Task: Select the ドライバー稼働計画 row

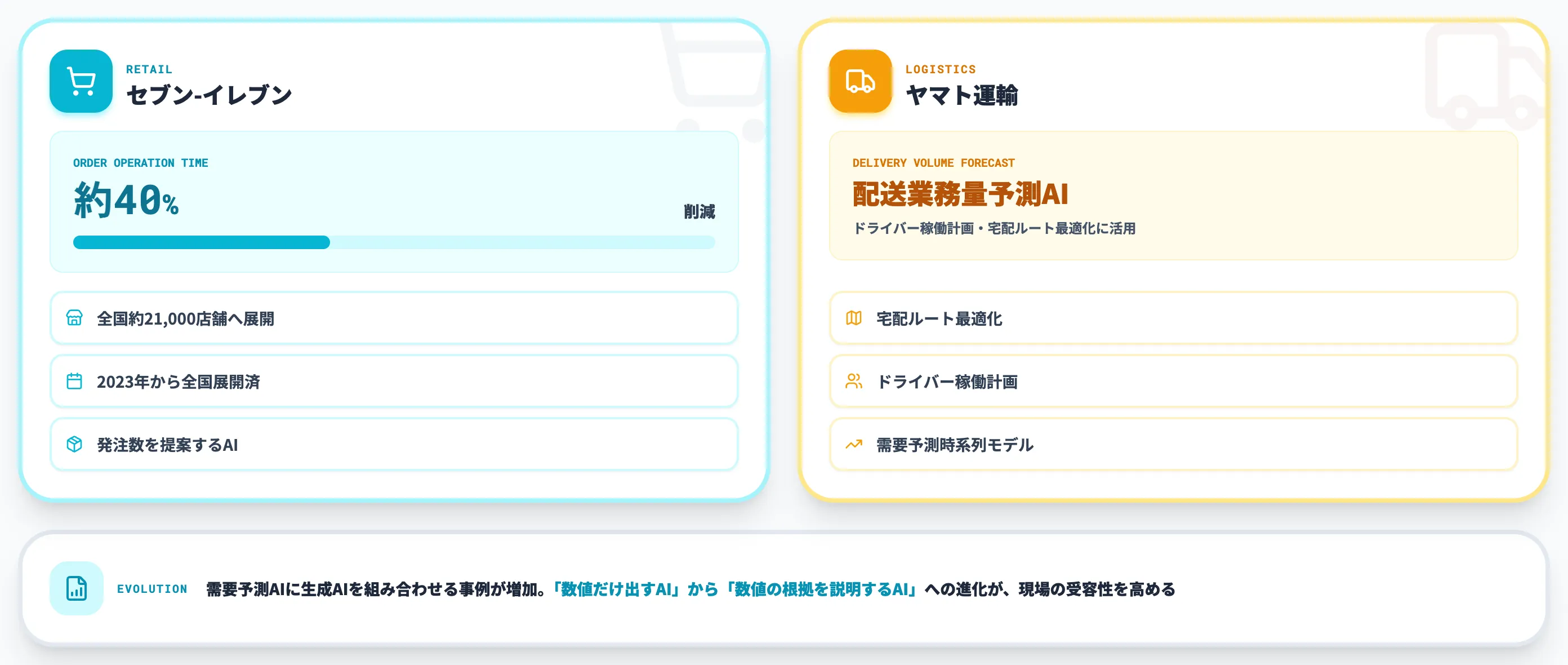Action: click(1174, 381)
